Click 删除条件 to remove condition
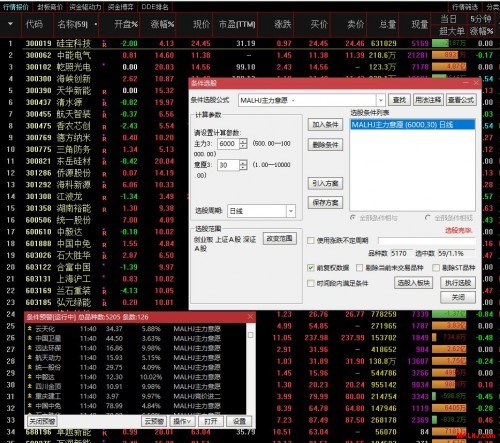Screen dimensions: 500x443 [x=325, y=145]
